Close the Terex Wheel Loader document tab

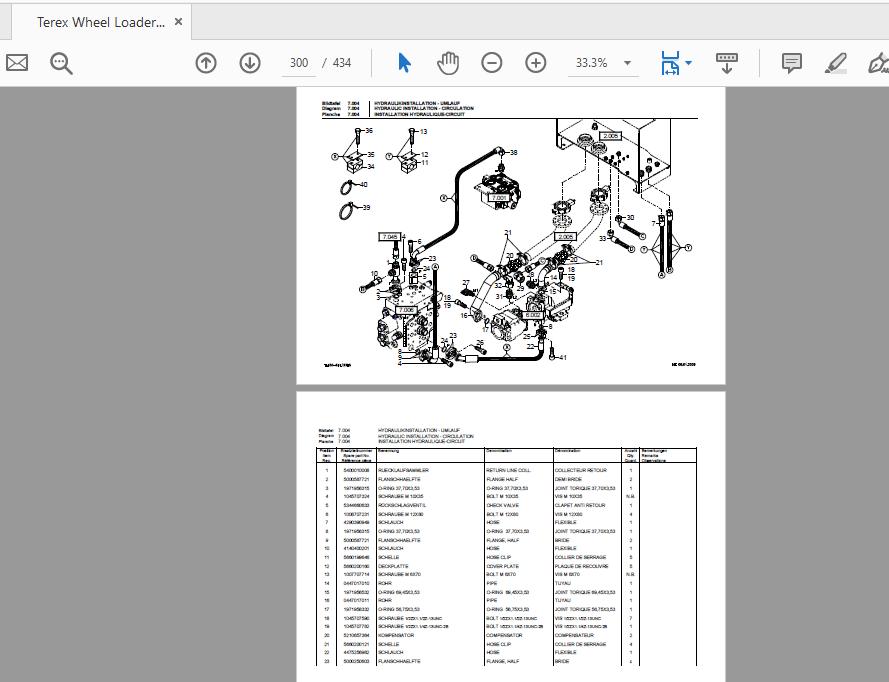pos(178,20)
